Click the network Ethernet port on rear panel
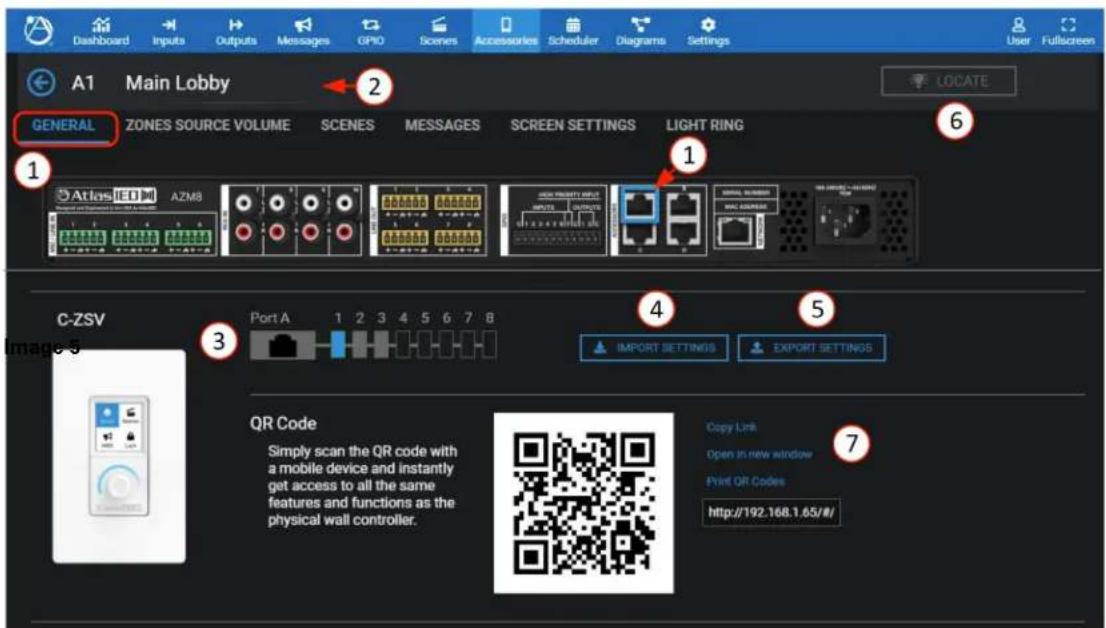1106x628 pixels. coord(734,232)
